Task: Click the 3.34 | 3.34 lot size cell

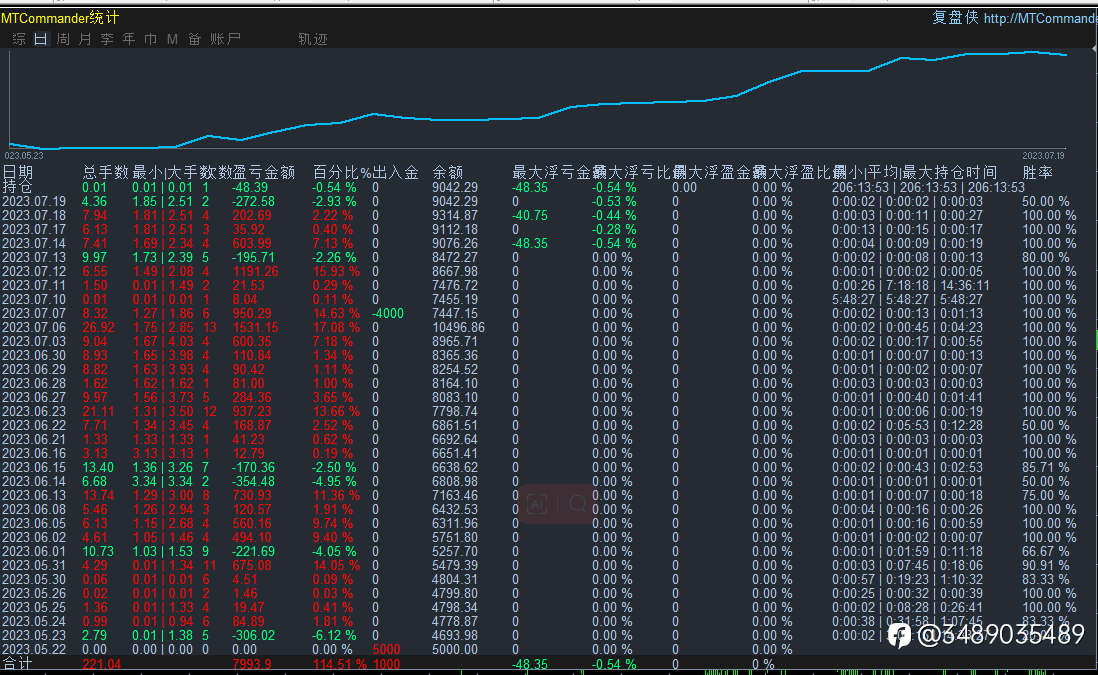Action: tap(162, 482)
